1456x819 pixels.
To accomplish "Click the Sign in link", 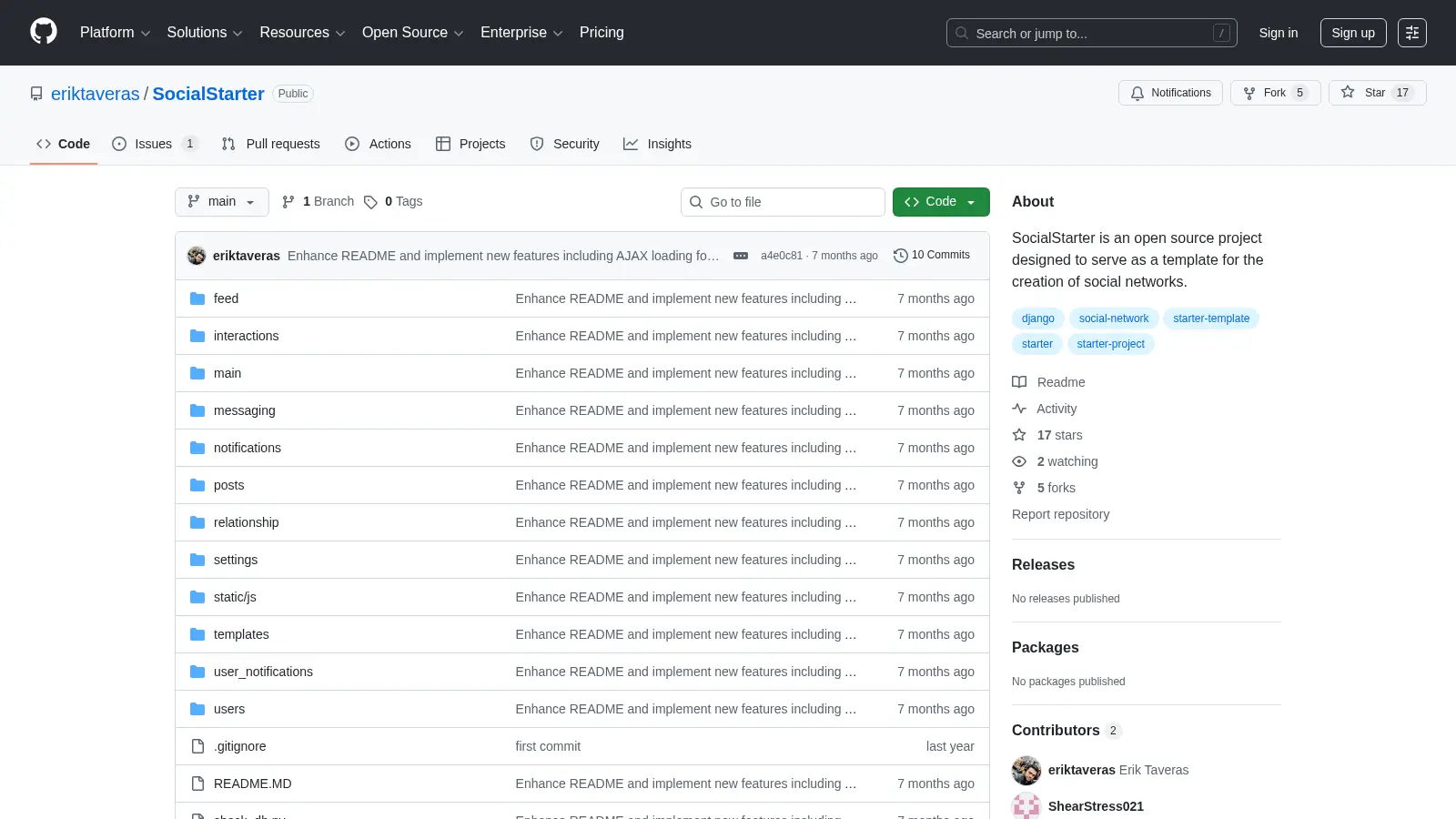I will coord(1279,33).
